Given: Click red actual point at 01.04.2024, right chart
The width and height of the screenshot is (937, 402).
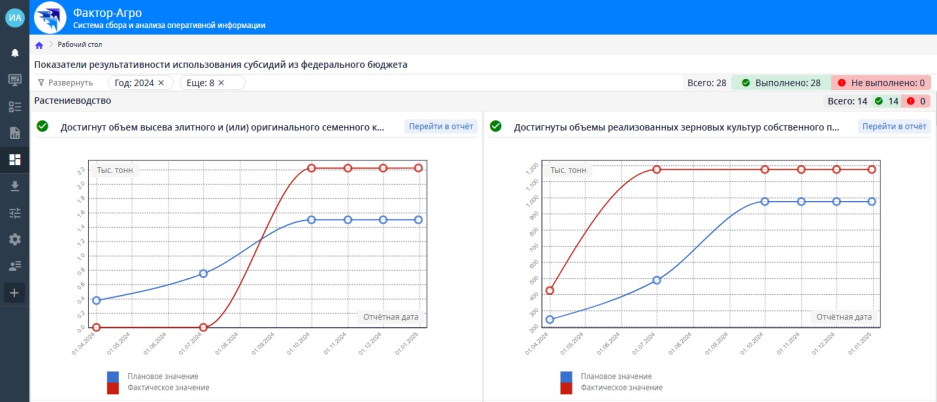Looking at the screenshot, I should [x=550, y=291].
